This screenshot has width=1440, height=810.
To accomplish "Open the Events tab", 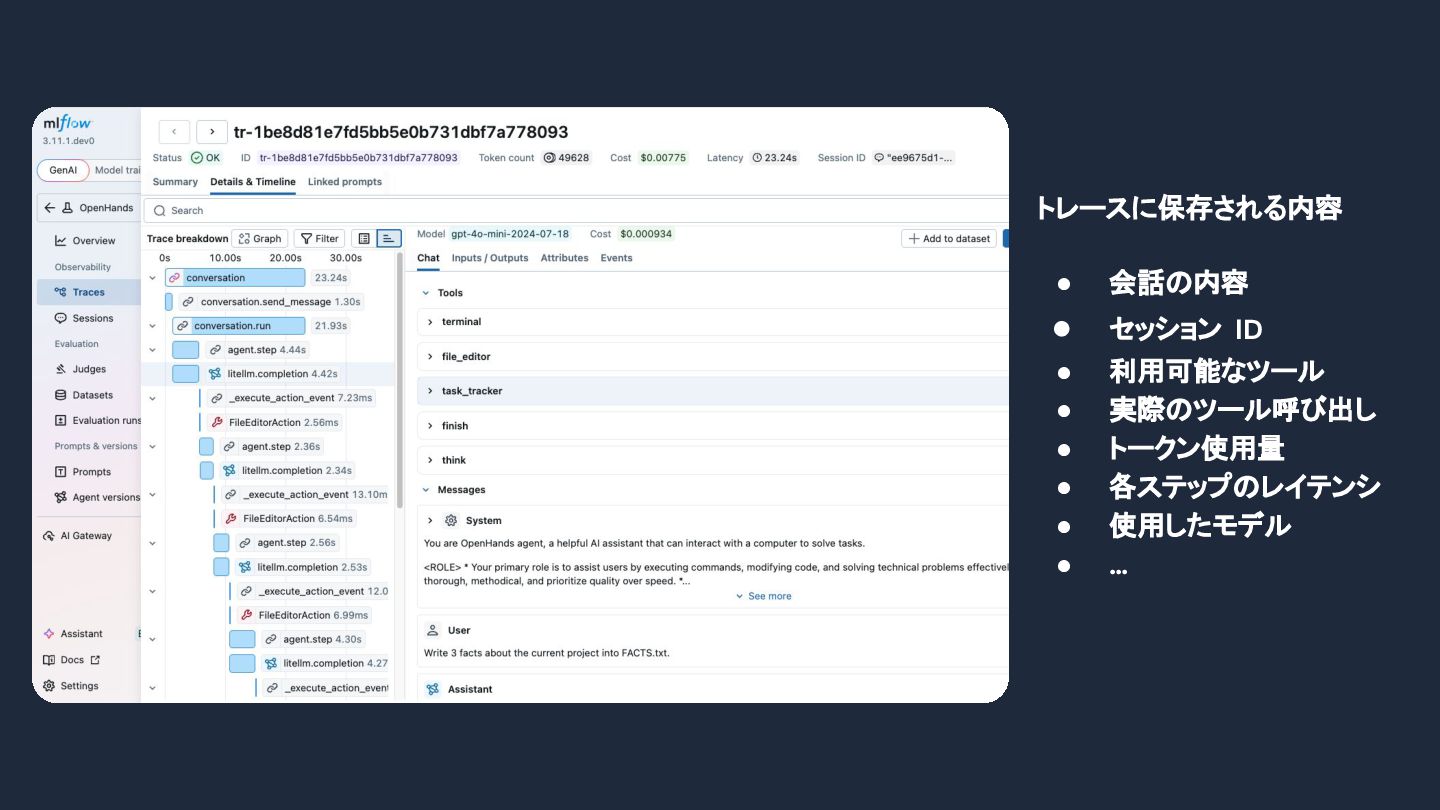I will (x=616, y=258).
